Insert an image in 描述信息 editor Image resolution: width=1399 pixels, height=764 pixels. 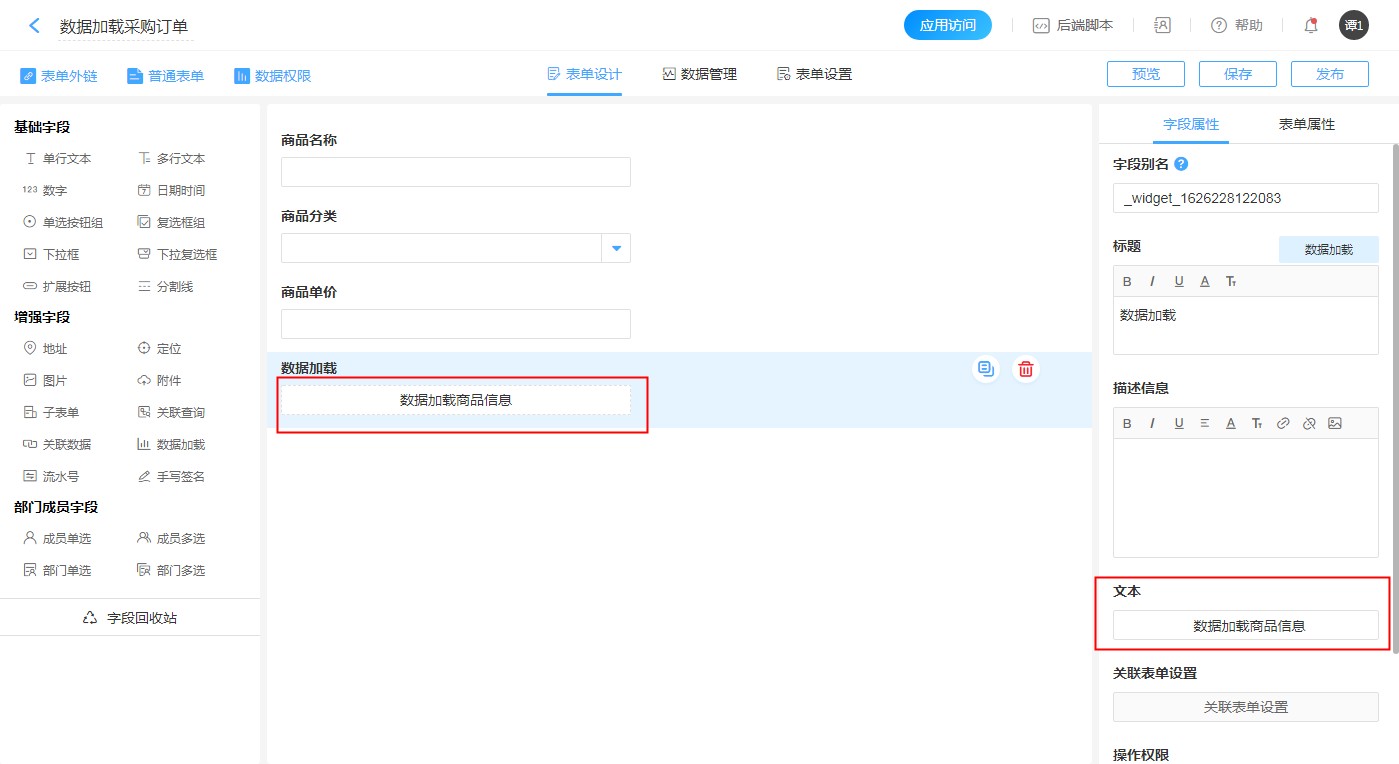pyautogui.click(x=1335, y=424)
